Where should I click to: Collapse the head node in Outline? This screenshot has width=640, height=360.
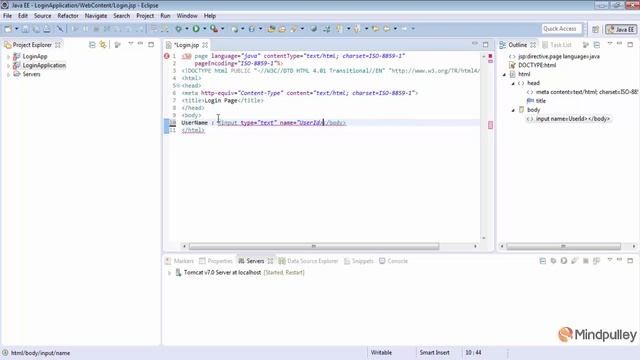pos(513,83)
